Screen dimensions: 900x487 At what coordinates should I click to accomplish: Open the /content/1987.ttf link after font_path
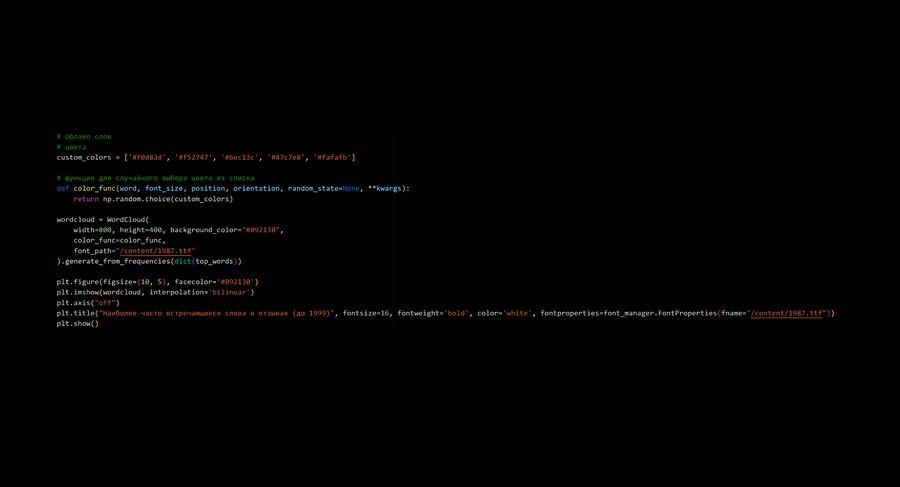click(x=156, y=251)
